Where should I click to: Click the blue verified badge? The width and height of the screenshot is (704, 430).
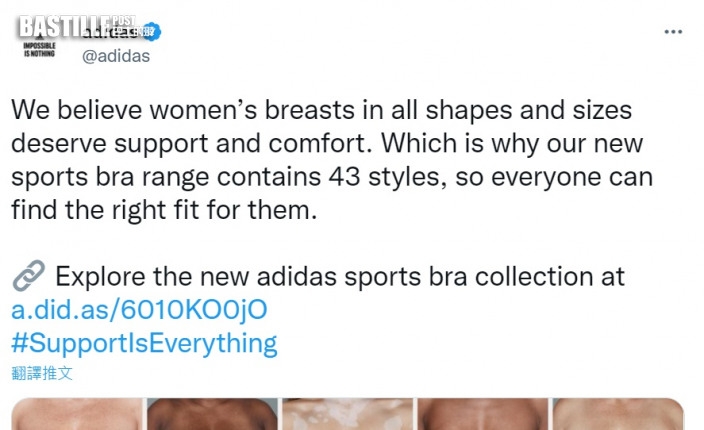pyautogui.click(x=151, y=31)
